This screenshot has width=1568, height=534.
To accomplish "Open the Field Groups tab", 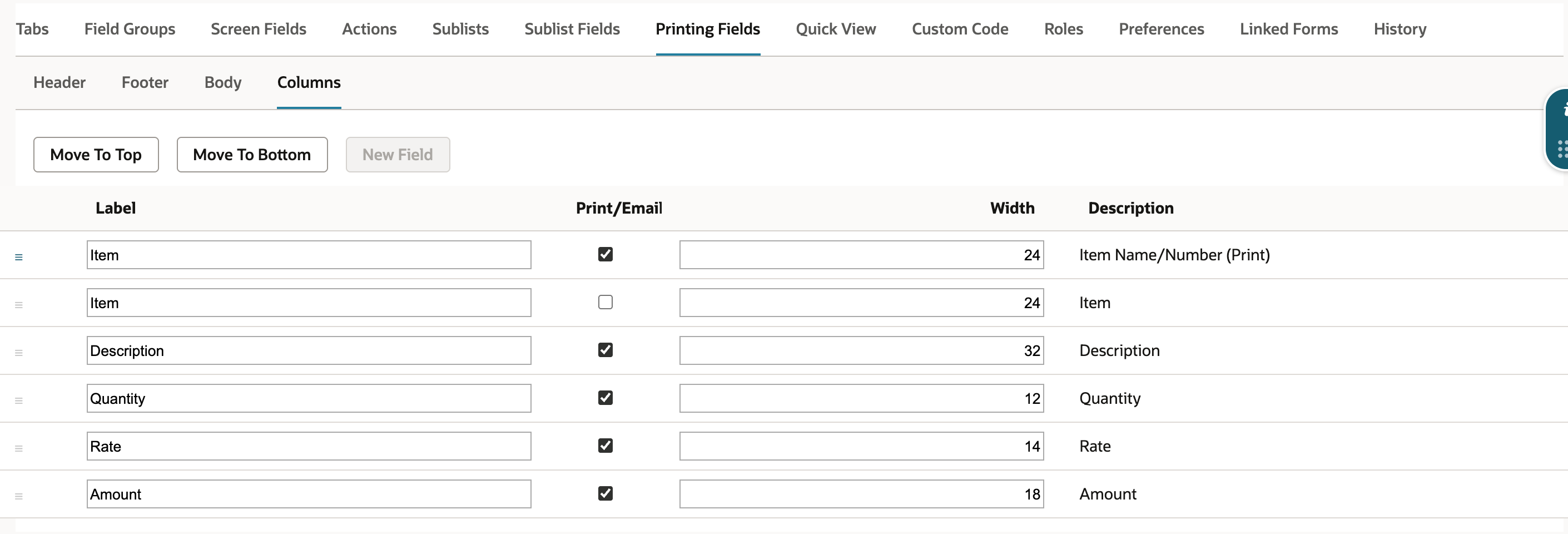I will pyautogui.click(x=130, y=28).
